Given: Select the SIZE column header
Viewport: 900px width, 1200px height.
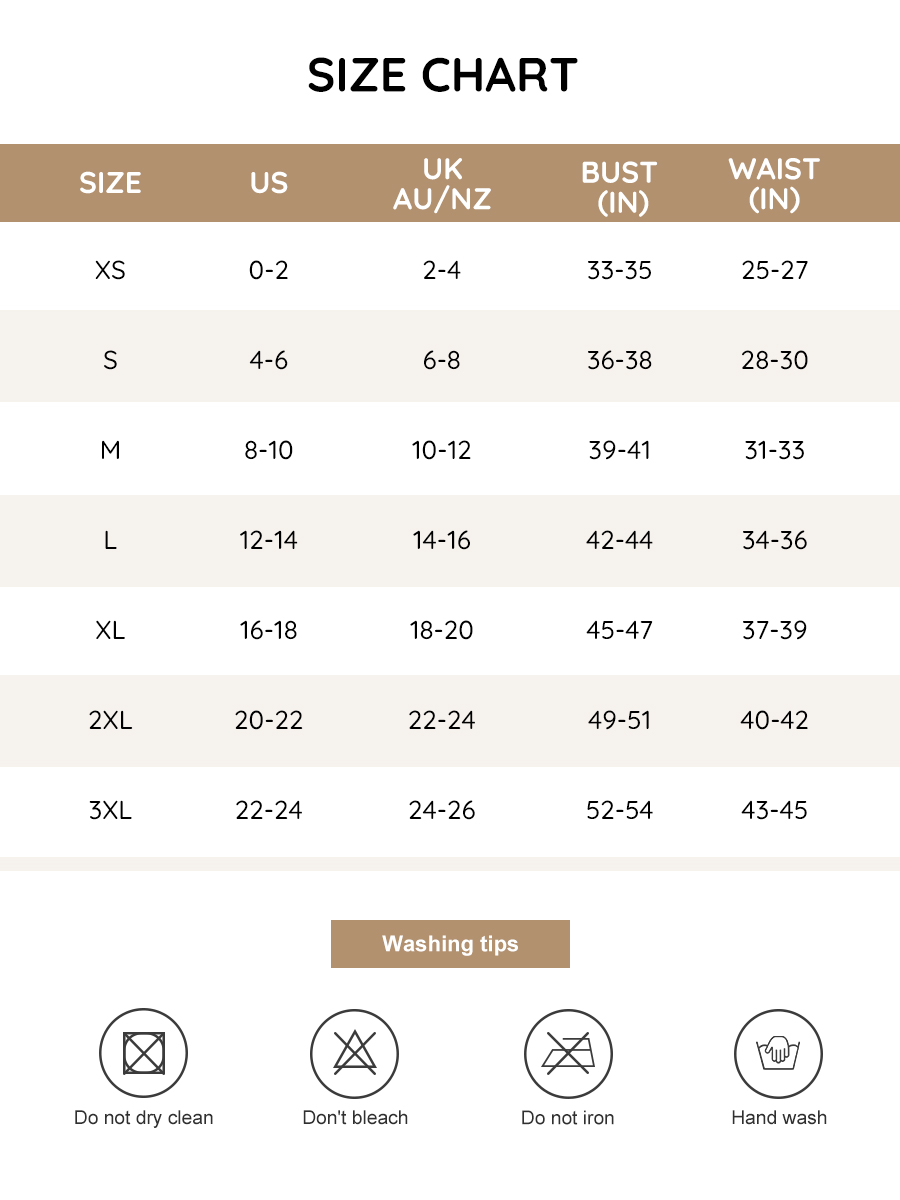Looking at the screenshot, I should (110, 183).
